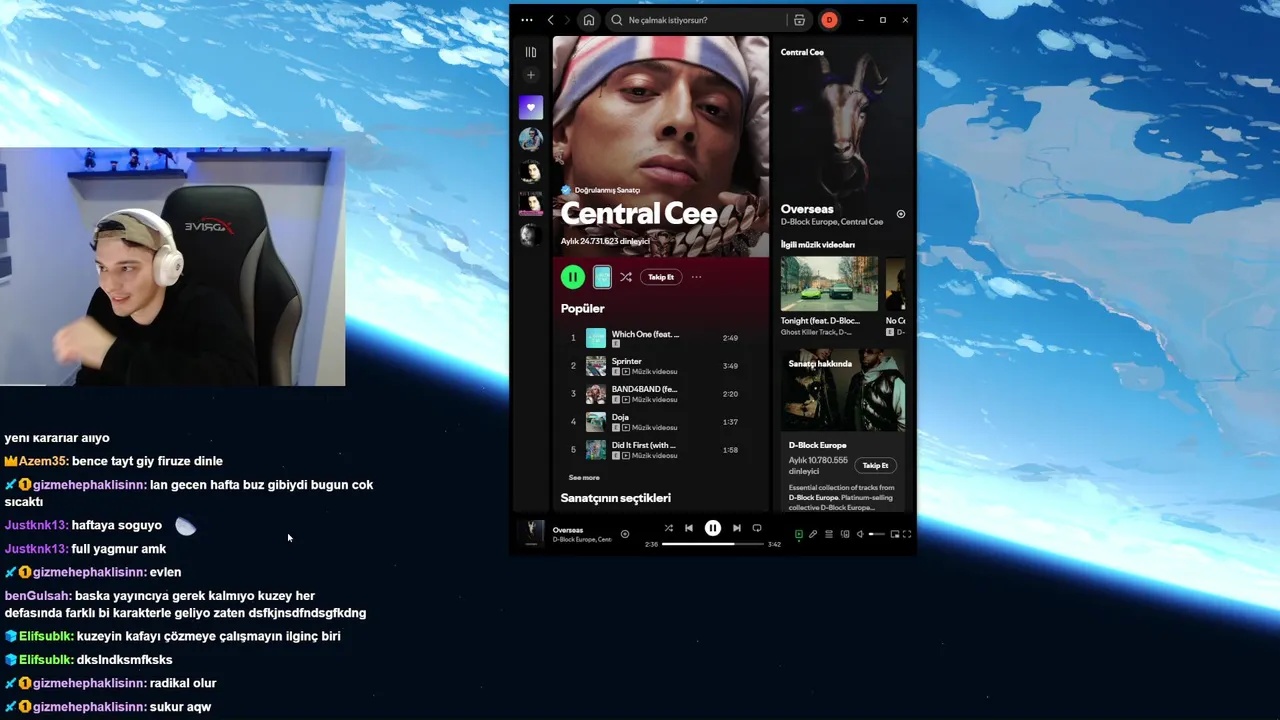Open more options dots beside Takip Et
Viewport: 1280px width, 720px height.
696,277
